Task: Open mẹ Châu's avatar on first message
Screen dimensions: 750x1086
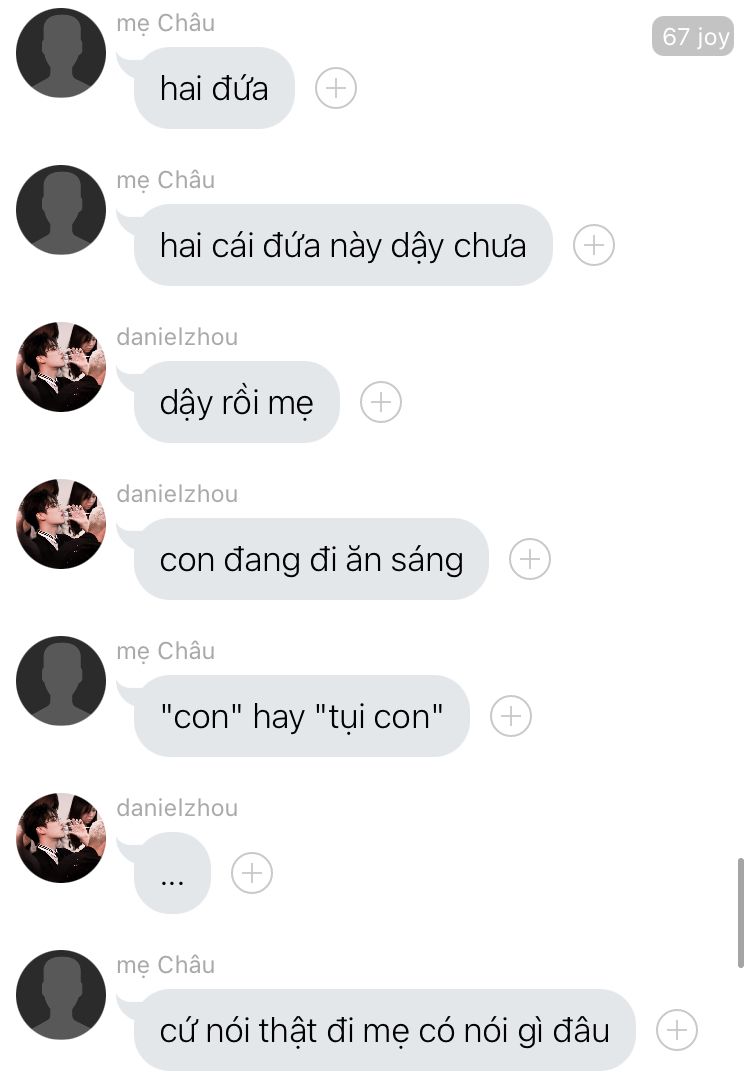Action: click(x=61, y=53)
